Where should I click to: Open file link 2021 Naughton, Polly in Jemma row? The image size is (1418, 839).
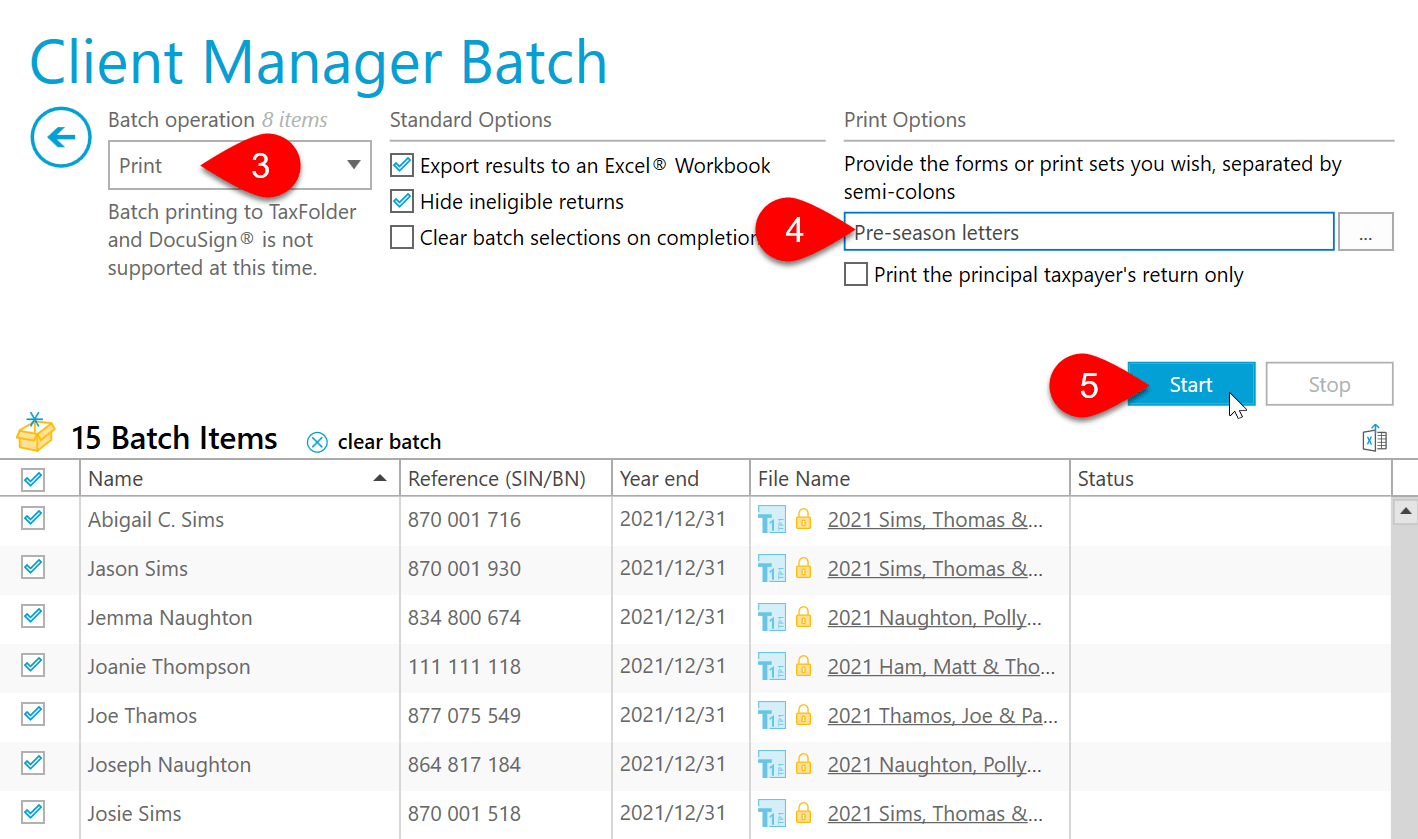tap(935, 618)
